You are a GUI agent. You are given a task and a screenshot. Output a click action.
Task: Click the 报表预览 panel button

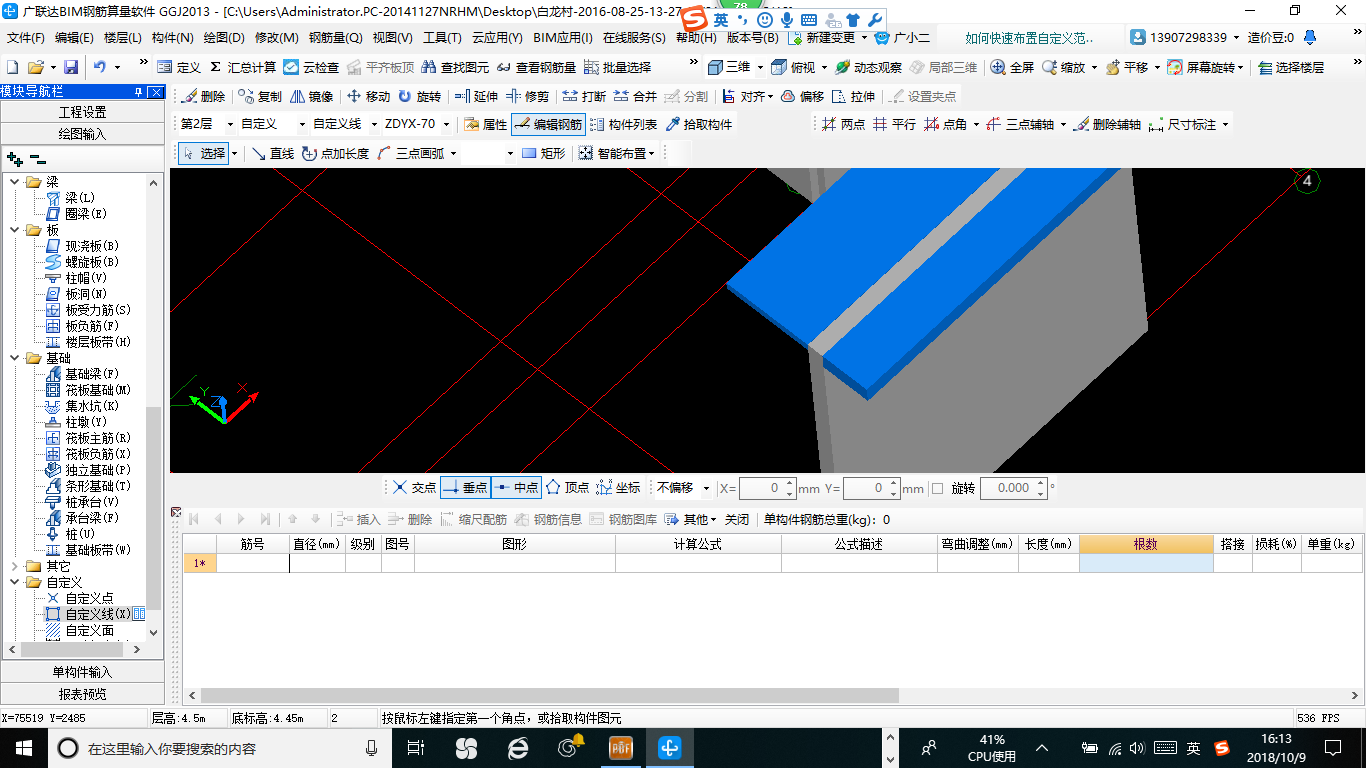coord(82,694)
